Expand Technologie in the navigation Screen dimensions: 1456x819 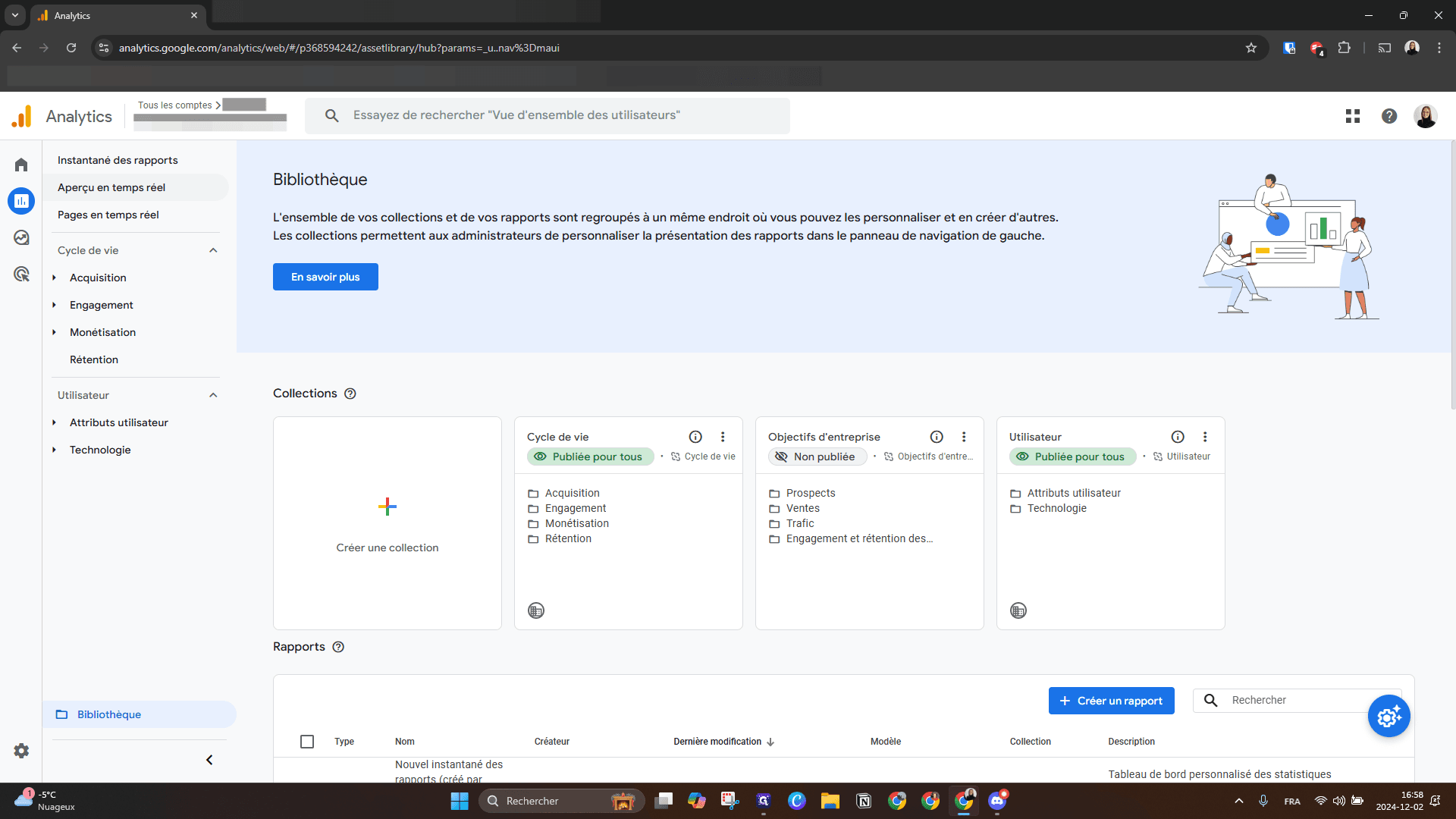click(x=54, y=450)
